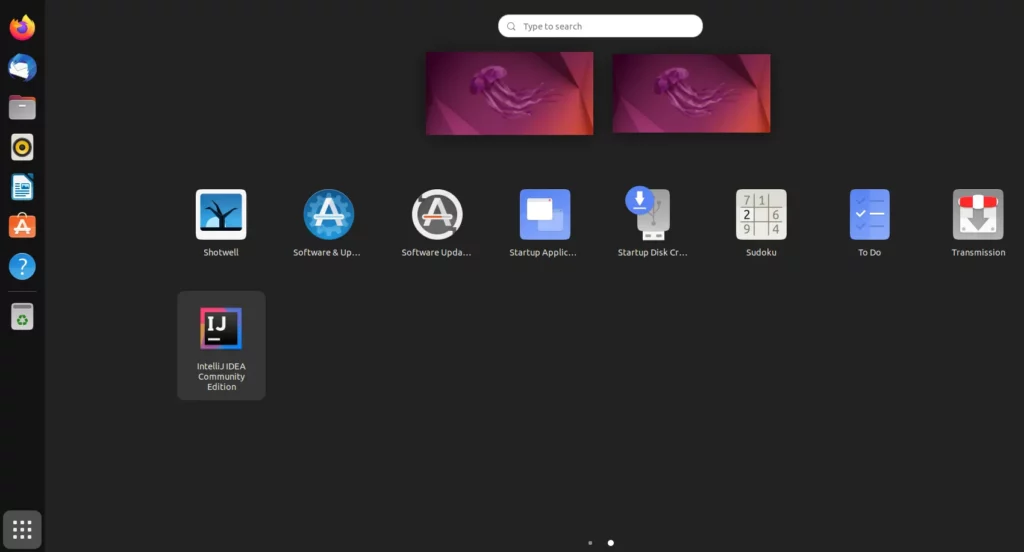Go to the first app page dot
Viewport: 1024px width, 552px height.
pos(590,543)
